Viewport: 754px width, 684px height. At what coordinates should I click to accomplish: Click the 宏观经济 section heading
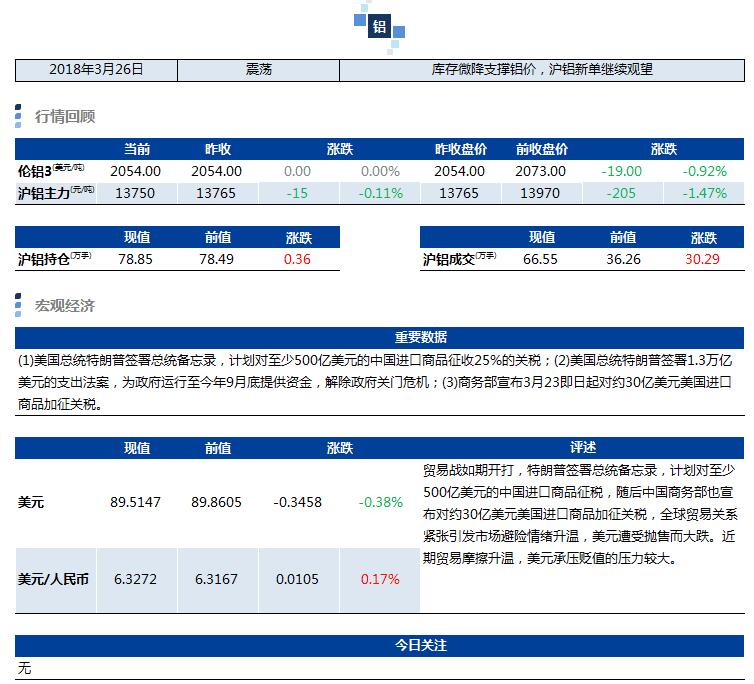click(x=65, y=305)
